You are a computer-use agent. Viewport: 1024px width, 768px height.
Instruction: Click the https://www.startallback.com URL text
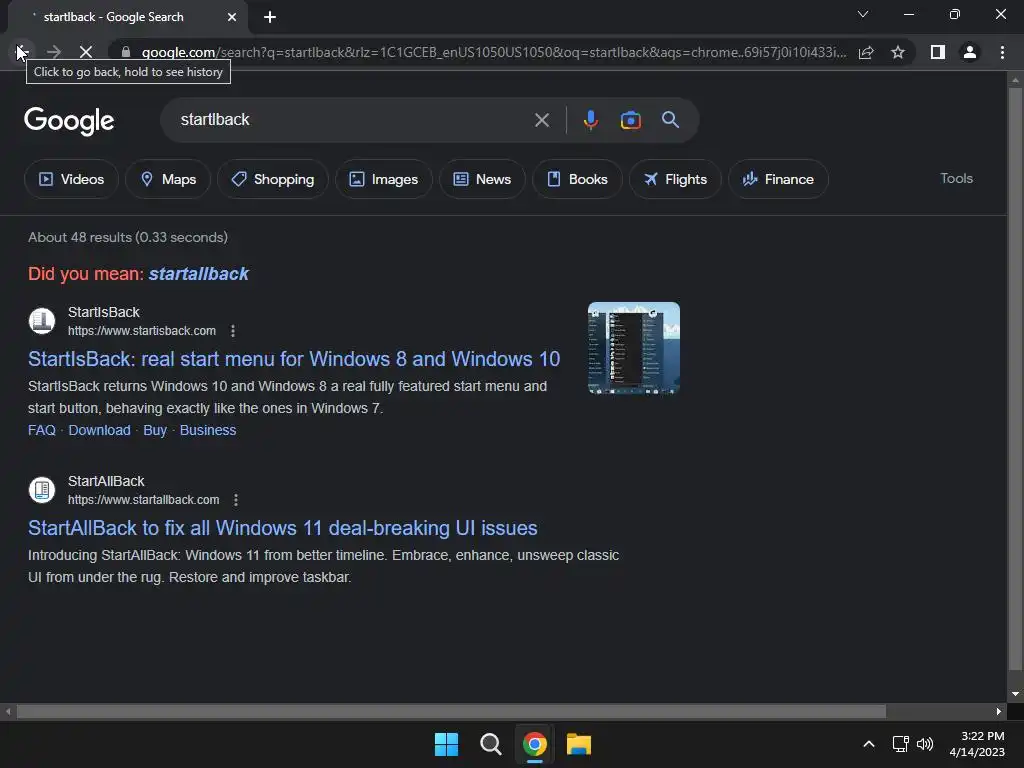pos(144,500)
